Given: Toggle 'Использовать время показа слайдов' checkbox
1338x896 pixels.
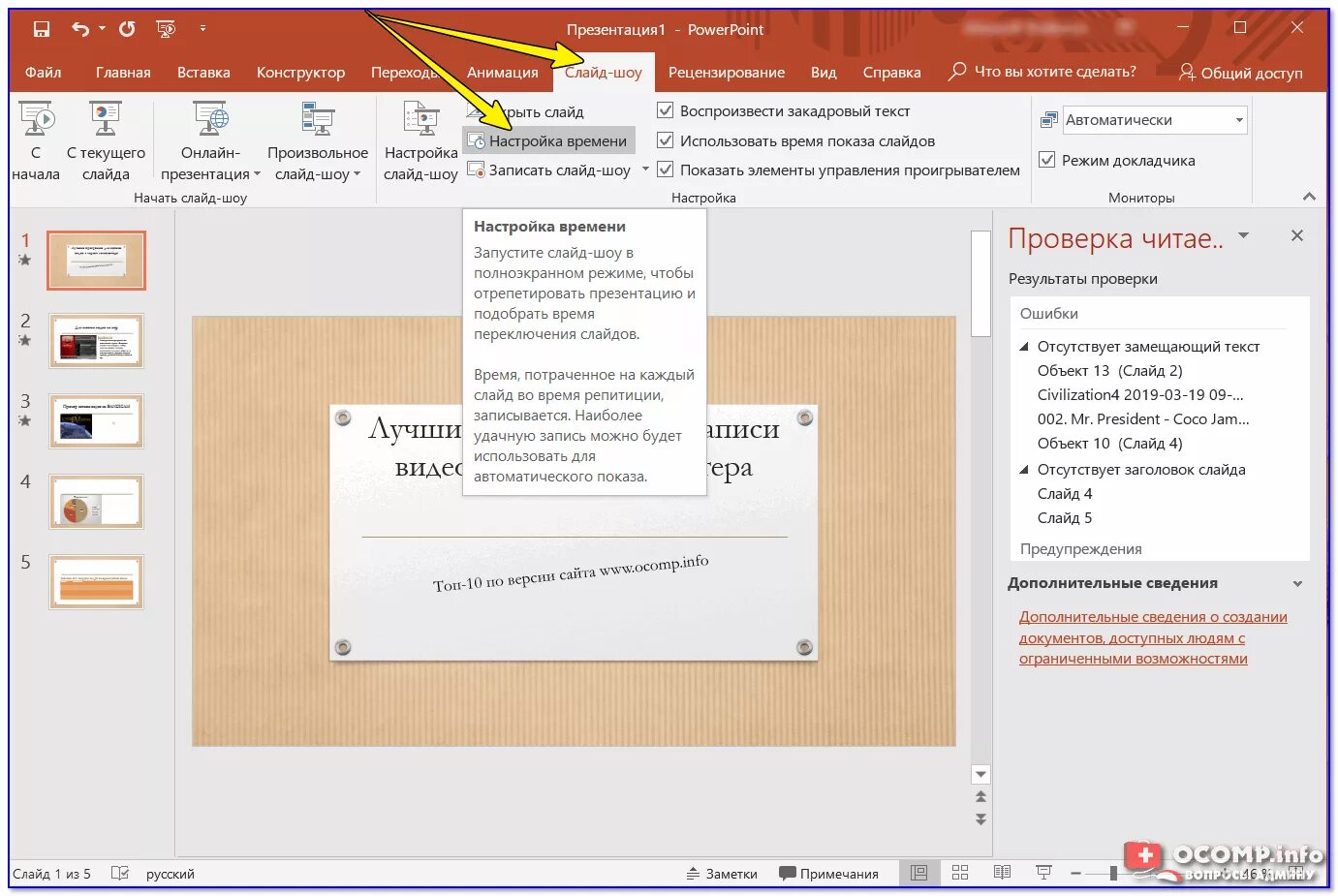Looking at the screenshot, I should coord(666,140).
